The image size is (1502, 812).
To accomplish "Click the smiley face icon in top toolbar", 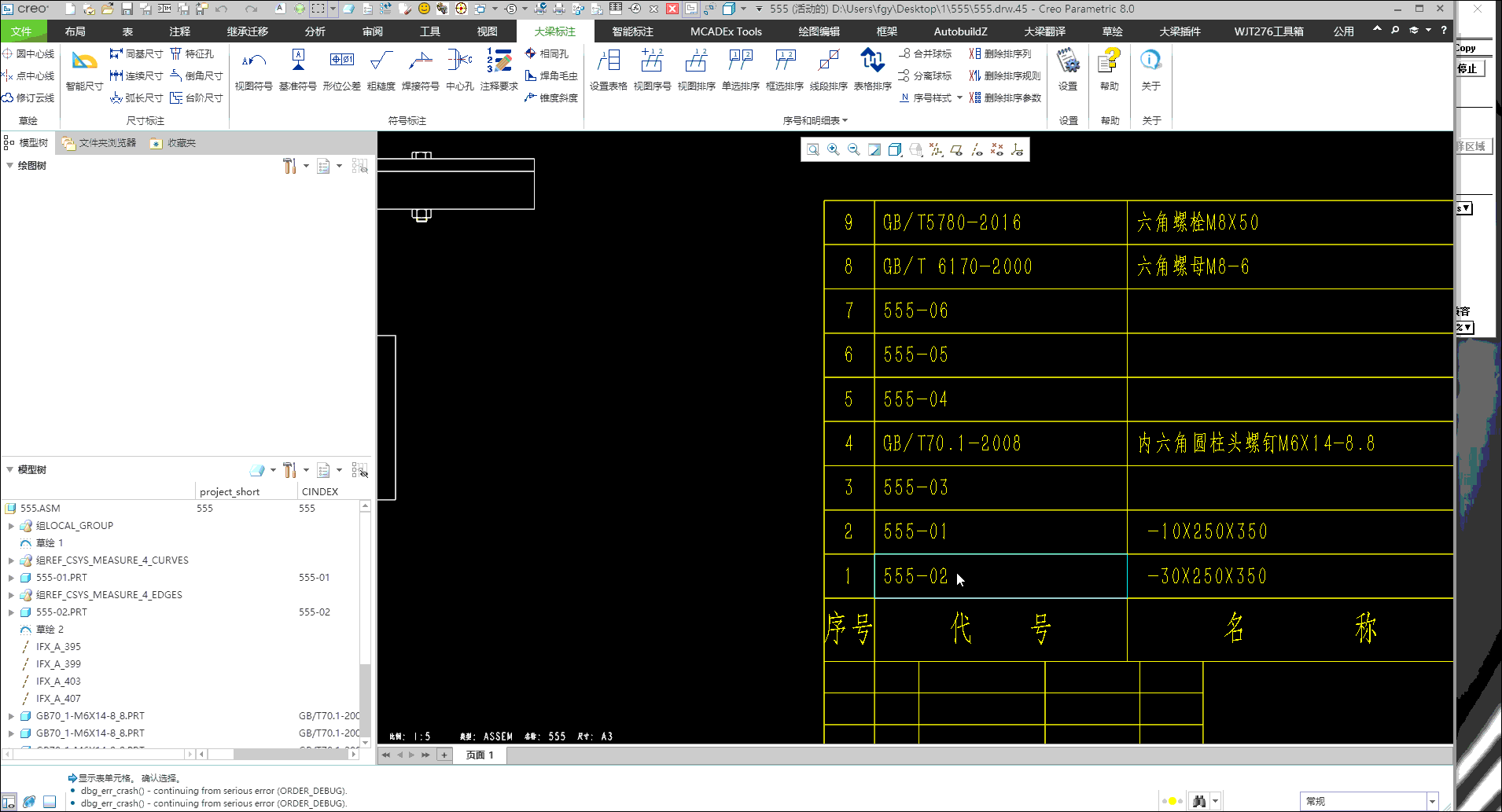I will tap(424, 9).
